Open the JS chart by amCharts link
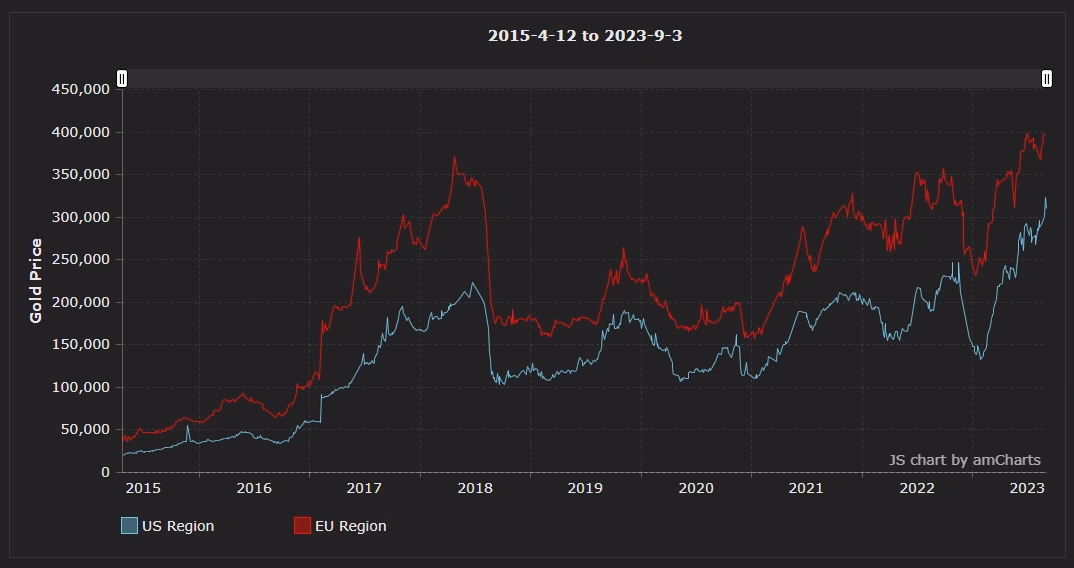The width and height of the screenshot is (1074, 568). tap(964, 460)
